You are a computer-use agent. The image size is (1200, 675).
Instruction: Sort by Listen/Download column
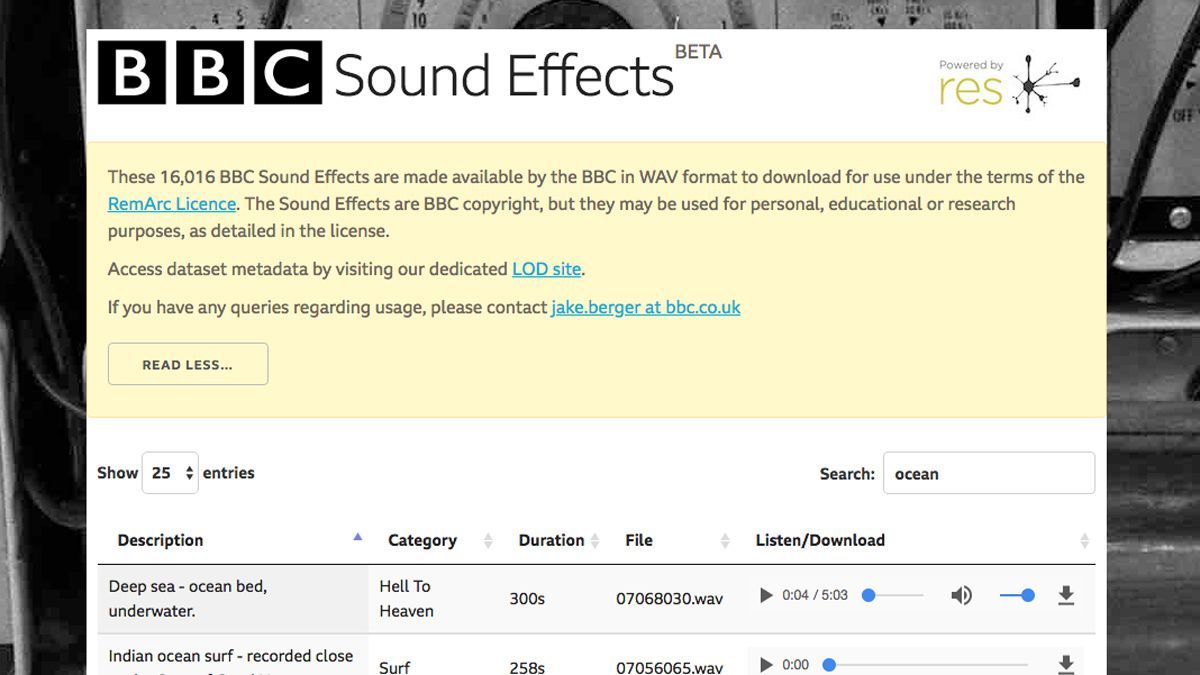click(x=916, y=540)
